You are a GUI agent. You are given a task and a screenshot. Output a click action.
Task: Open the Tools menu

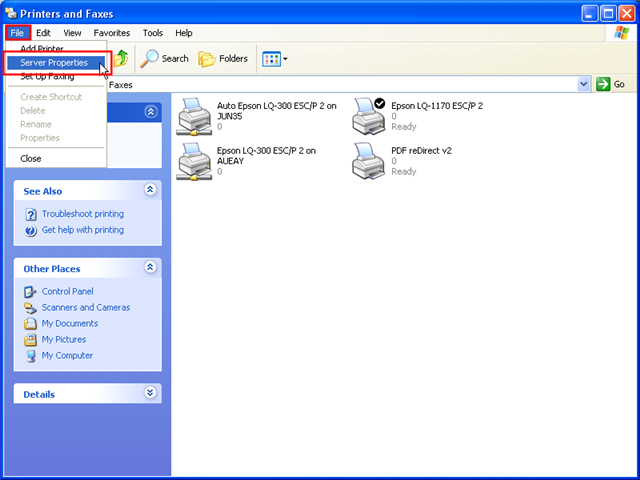[152, 33]
